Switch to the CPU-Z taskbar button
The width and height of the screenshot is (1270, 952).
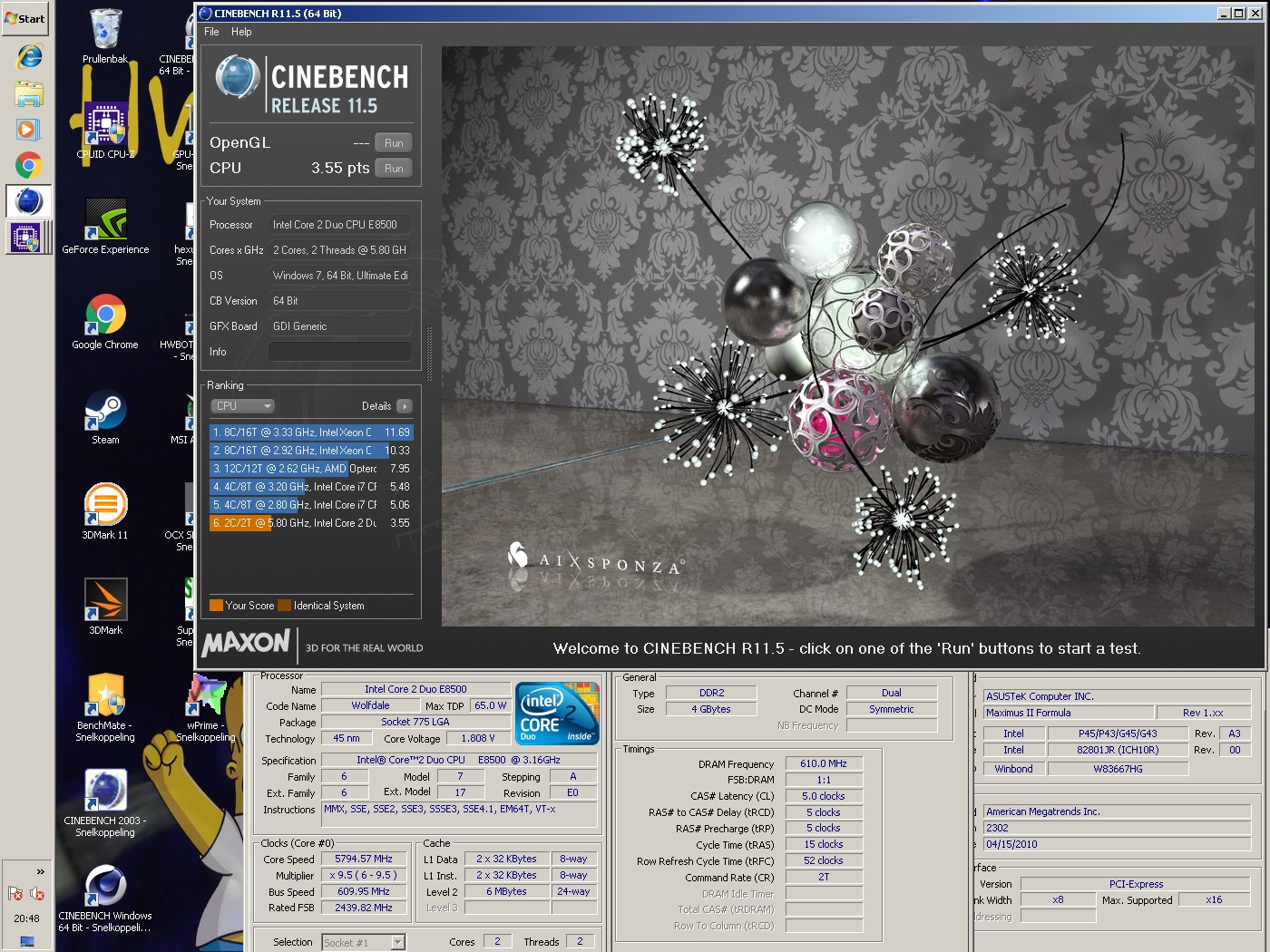pos(27,238)
